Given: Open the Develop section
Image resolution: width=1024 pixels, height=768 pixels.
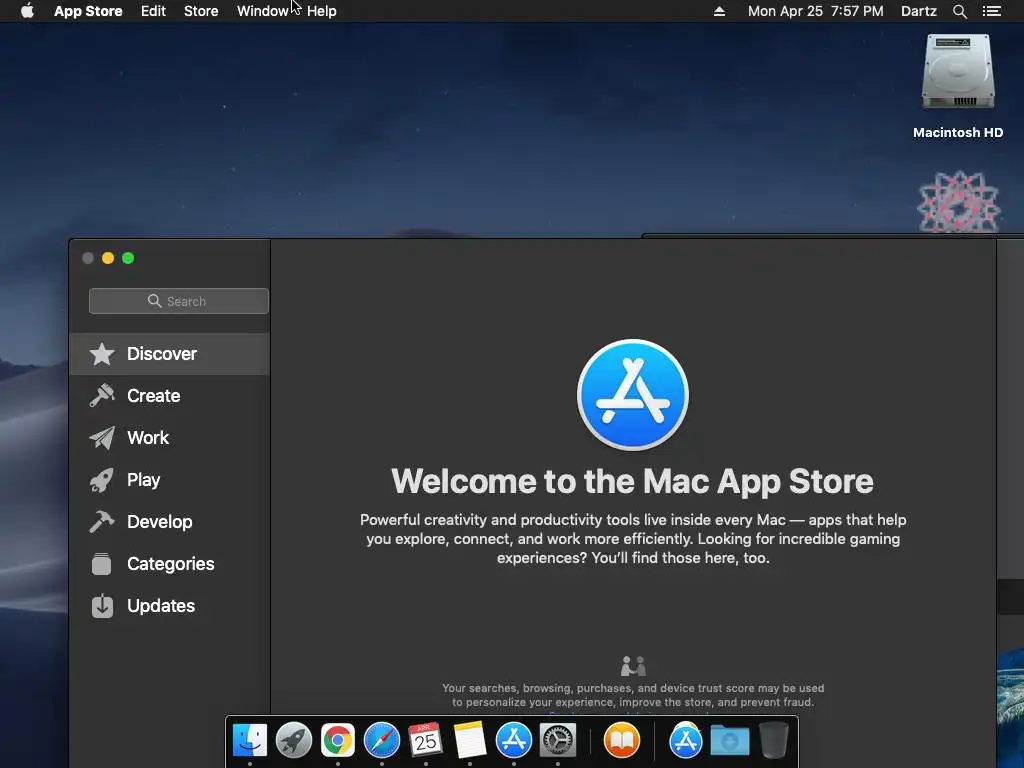Looking at the screenshot, I should [169, 522].
